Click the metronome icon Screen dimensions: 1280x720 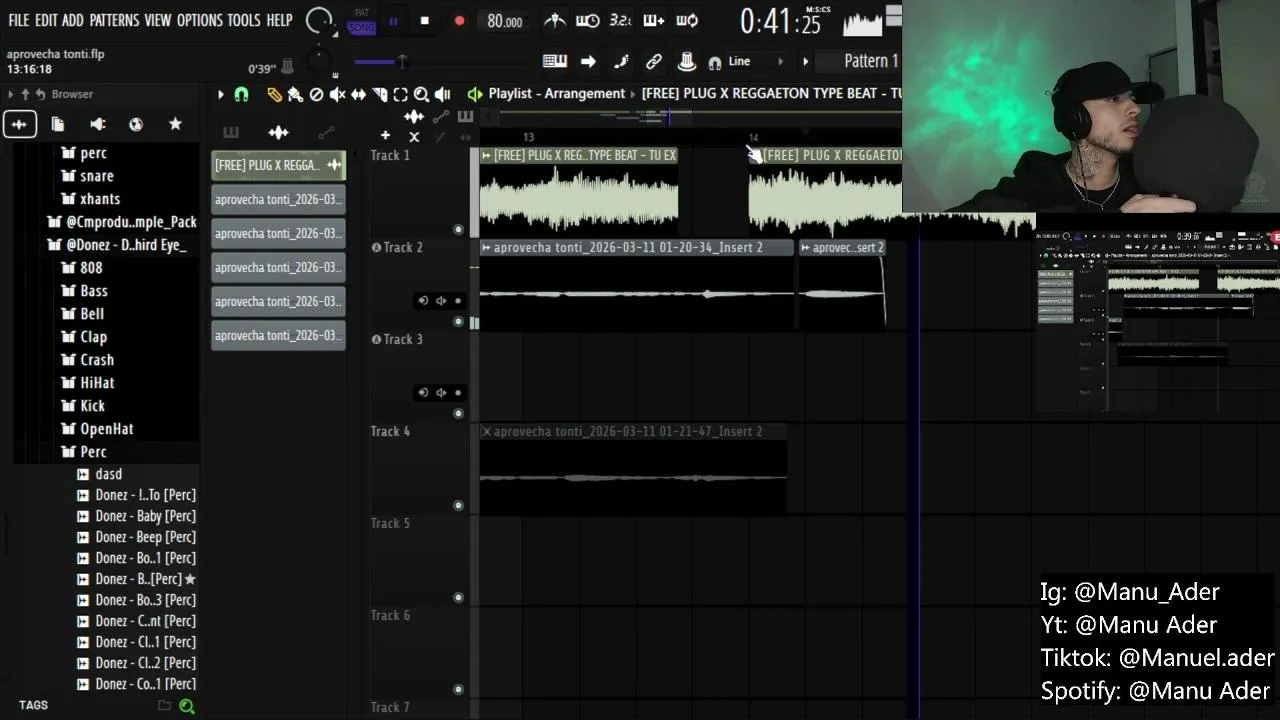tap(555, 20)
